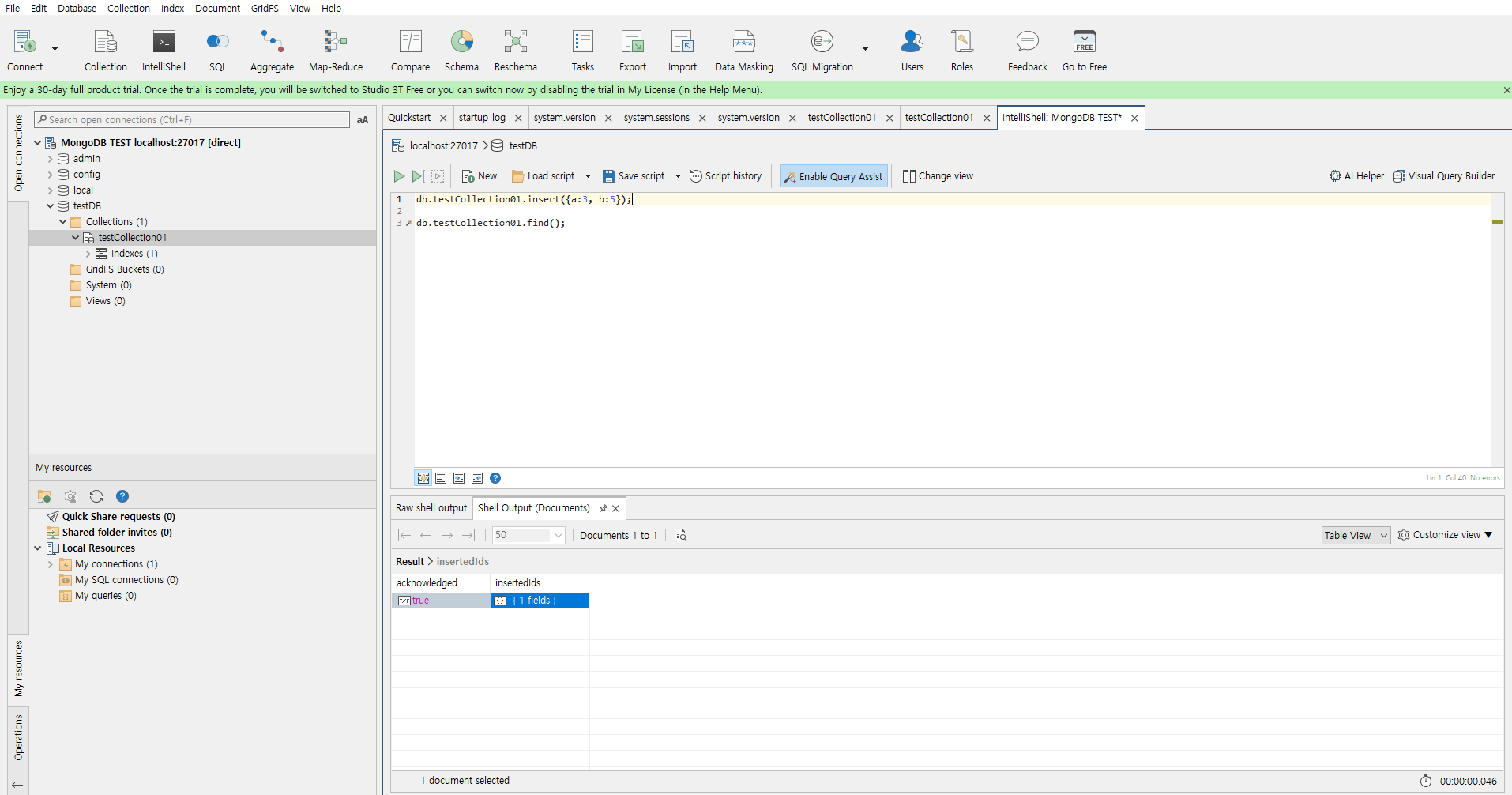Image resolution: width=1512 pixels, height=795 pixels.
Task: Expand the admin database node
Action: click(51, 159)
